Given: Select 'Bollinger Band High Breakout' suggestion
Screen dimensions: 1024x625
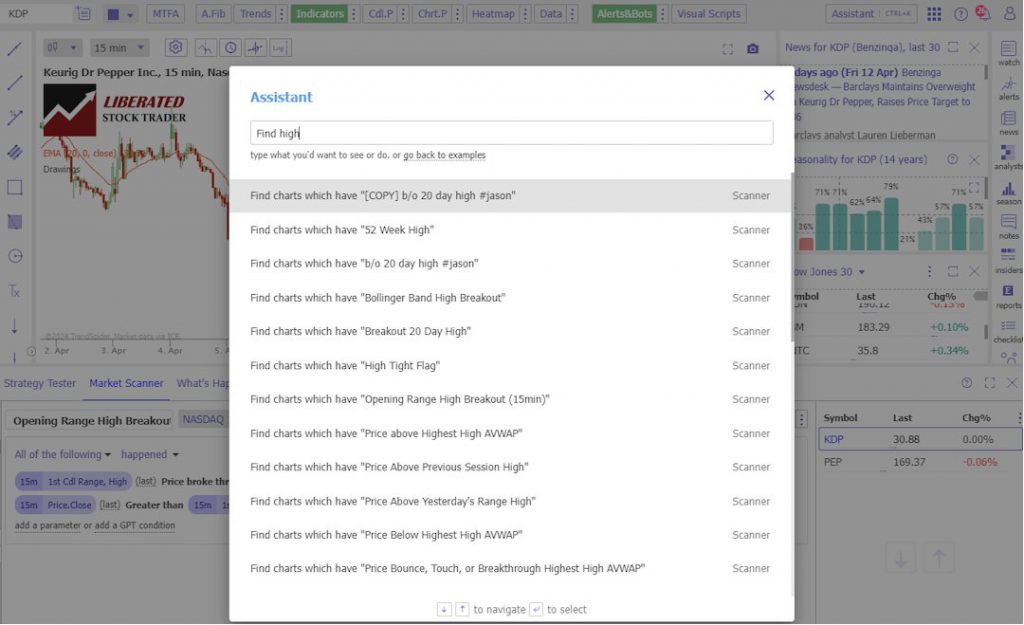Looking at the screenshot, I should [510, 298].
